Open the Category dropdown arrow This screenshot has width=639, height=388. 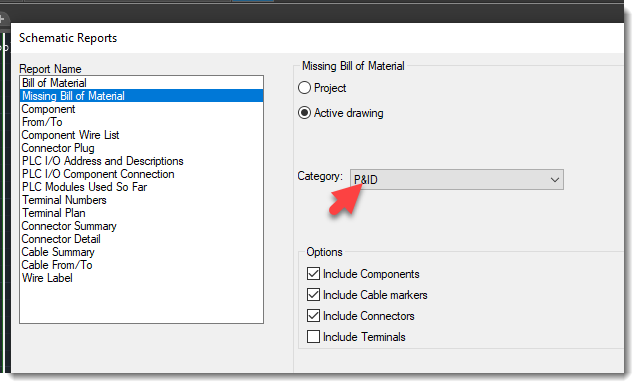554,180
